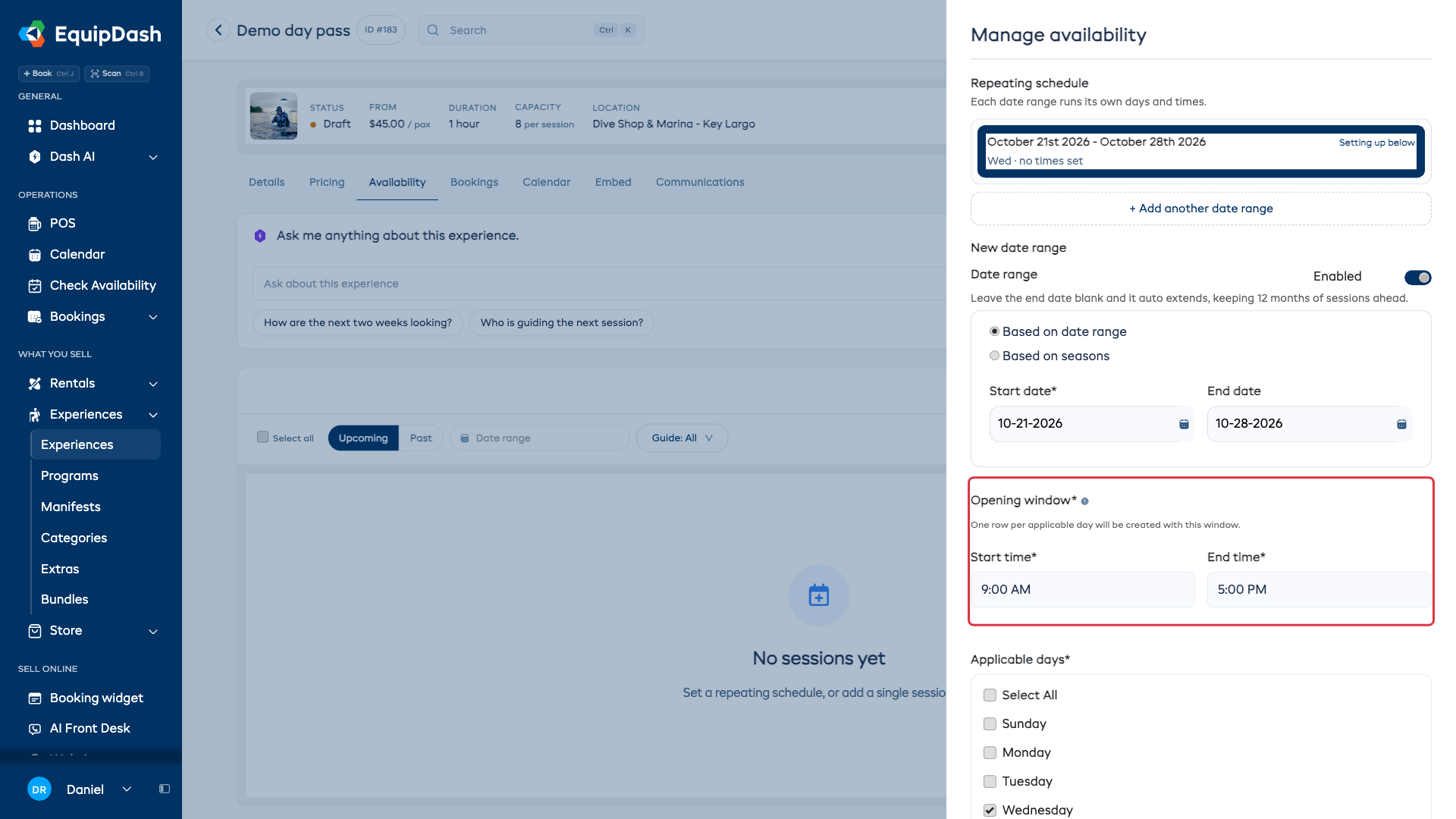Collapse the Experiences section chevron
Image resolution: width=1456 pixels, height=819 pixels.
(x=153, y=416)
